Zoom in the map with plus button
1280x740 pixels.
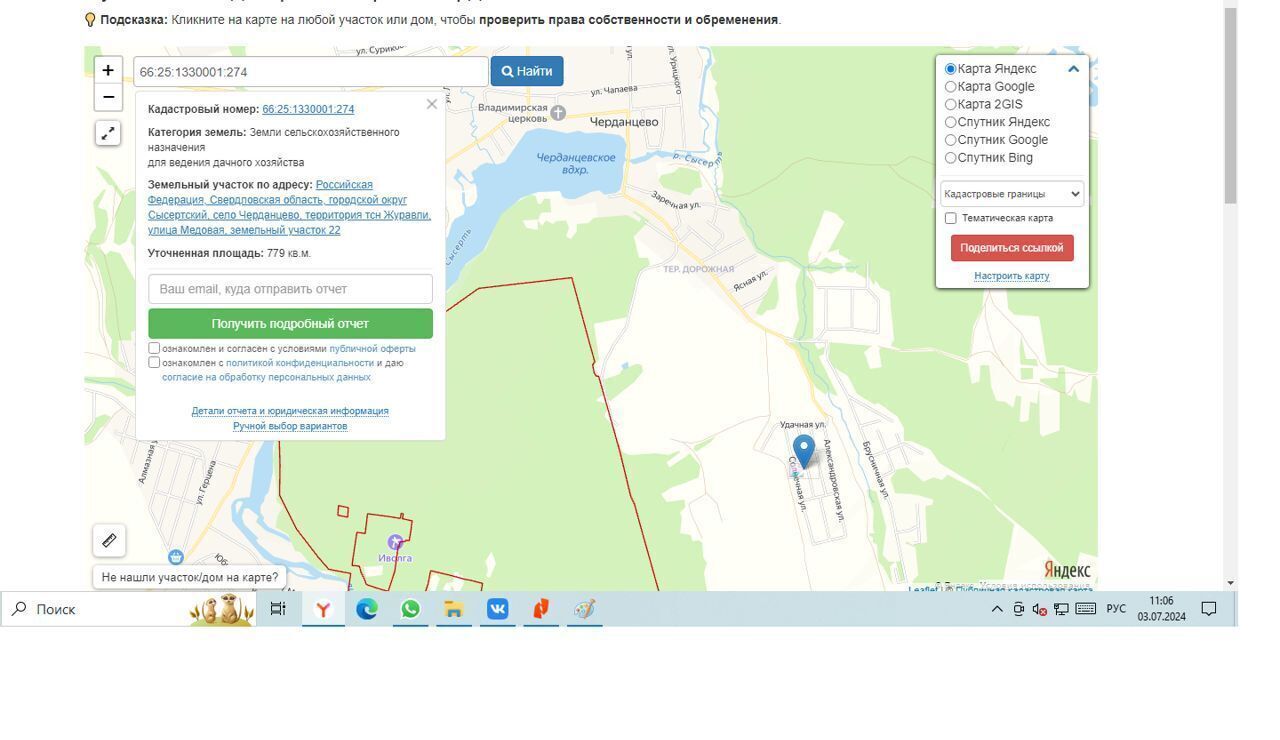click(x=108, y=70)
